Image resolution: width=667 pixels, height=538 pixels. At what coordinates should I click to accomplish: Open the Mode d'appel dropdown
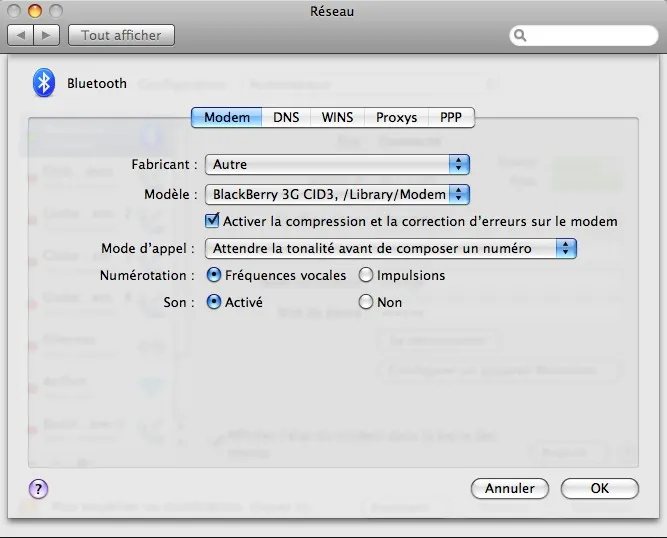click(391, 248)
